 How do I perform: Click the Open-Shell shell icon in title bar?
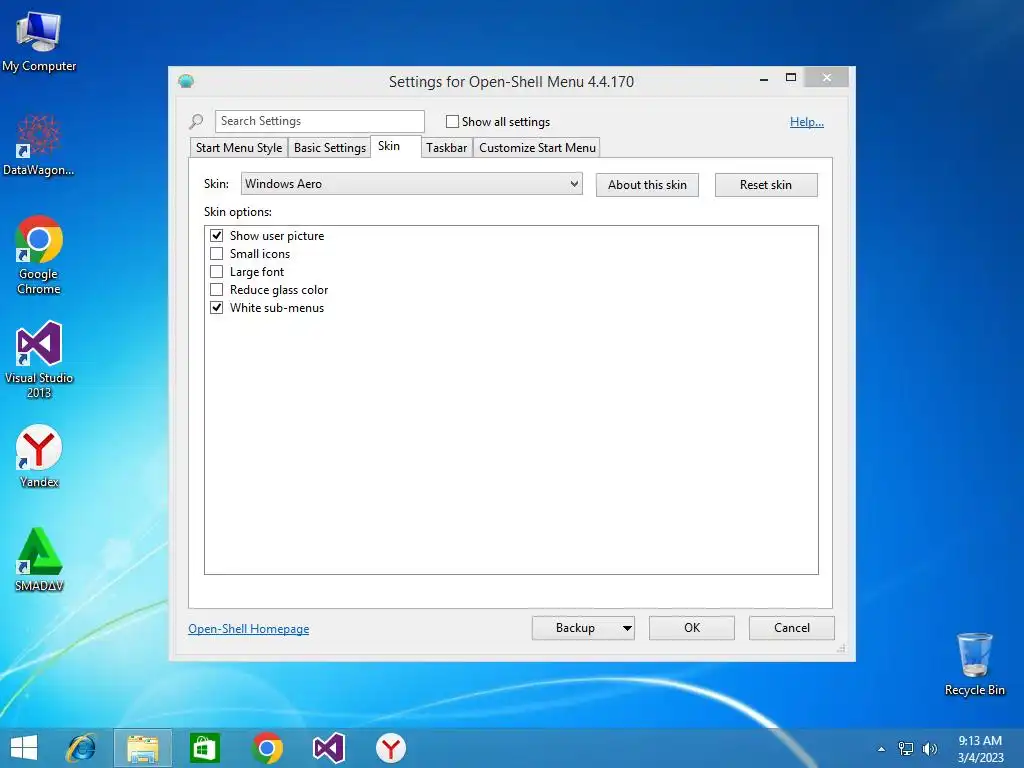[186, 81]
